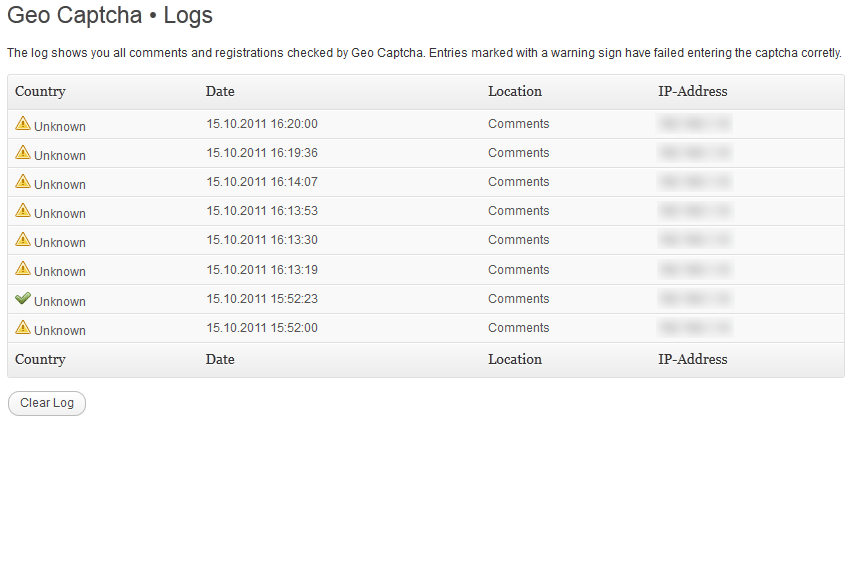Screen dimensions: 854x583
Task: Click Comments location in 16:19:36 row
Action: point(518,153)
